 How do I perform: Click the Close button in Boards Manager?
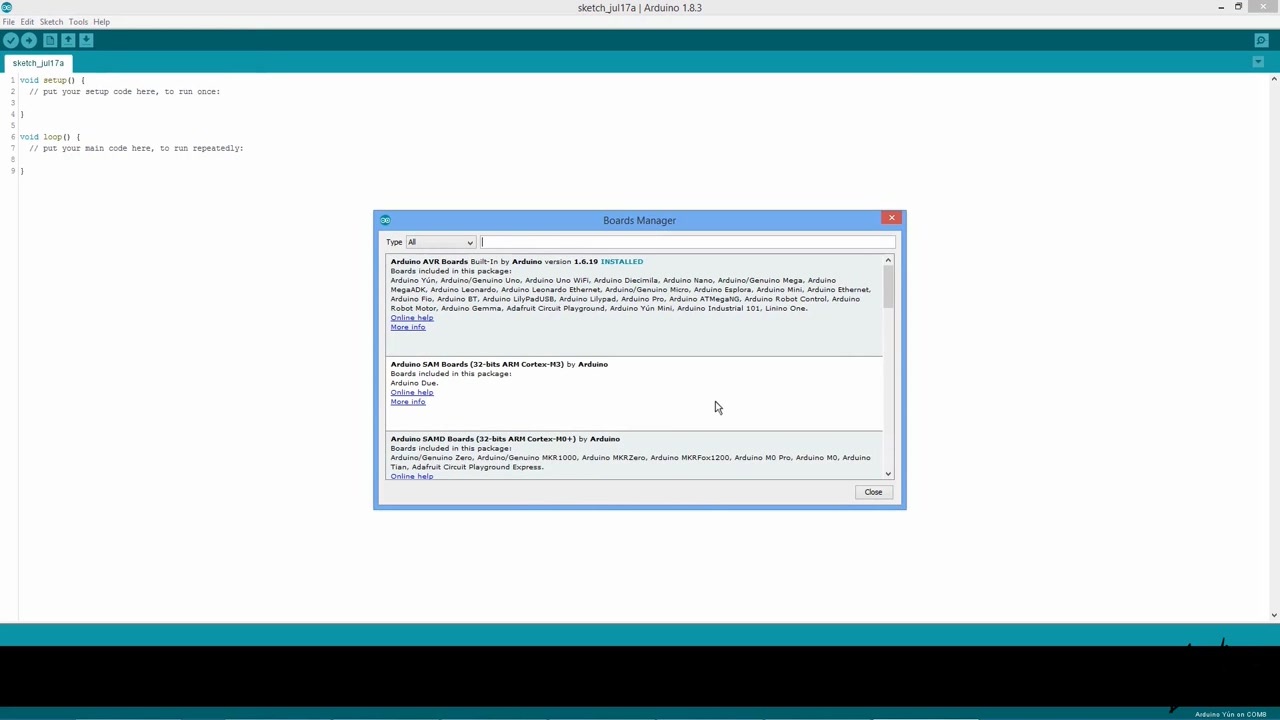(873, 492)
